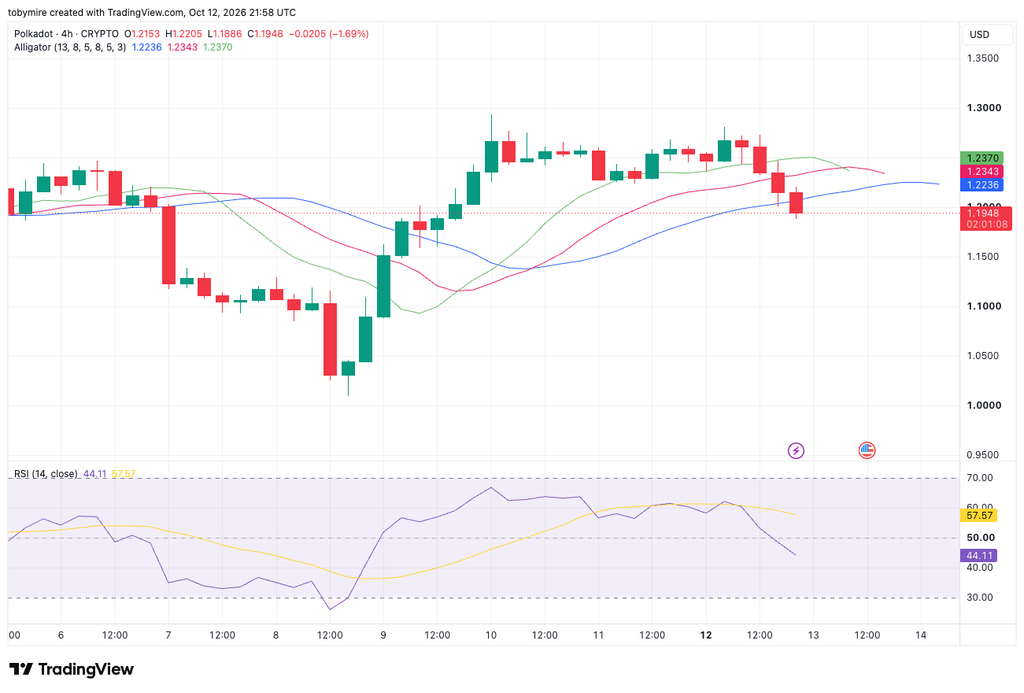The image size is (1024, 693).
Task: Click date label 9 on time axis
Action: pos(383,635)
